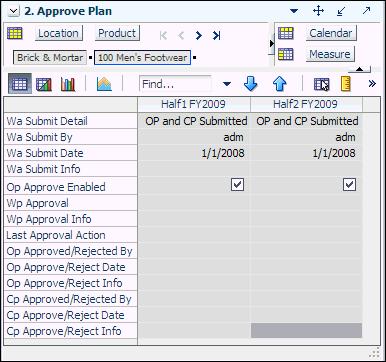Open the area chart view icon
386x362 pixels.
point(104,84)
